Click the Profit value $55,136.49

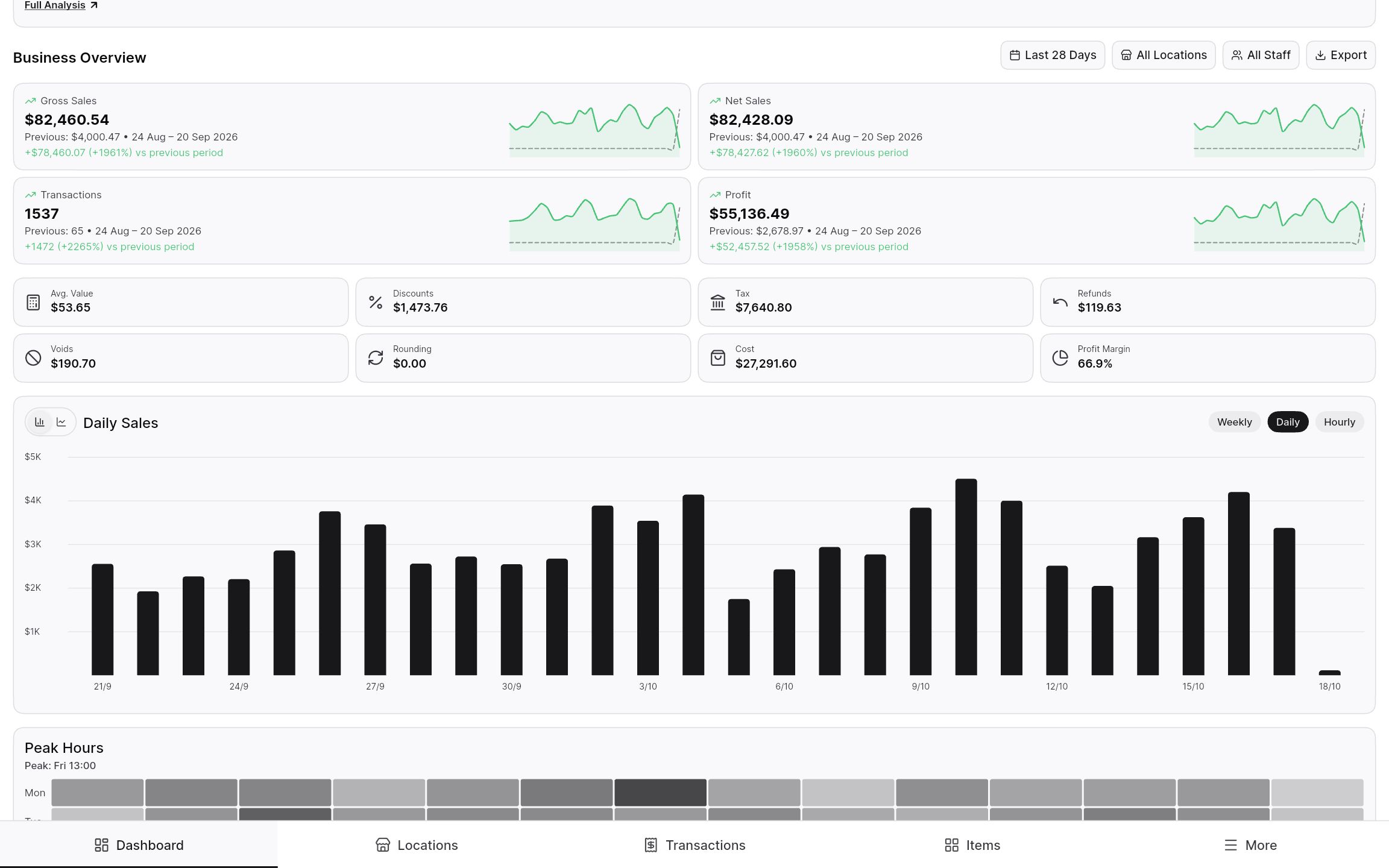coord(749,214)
